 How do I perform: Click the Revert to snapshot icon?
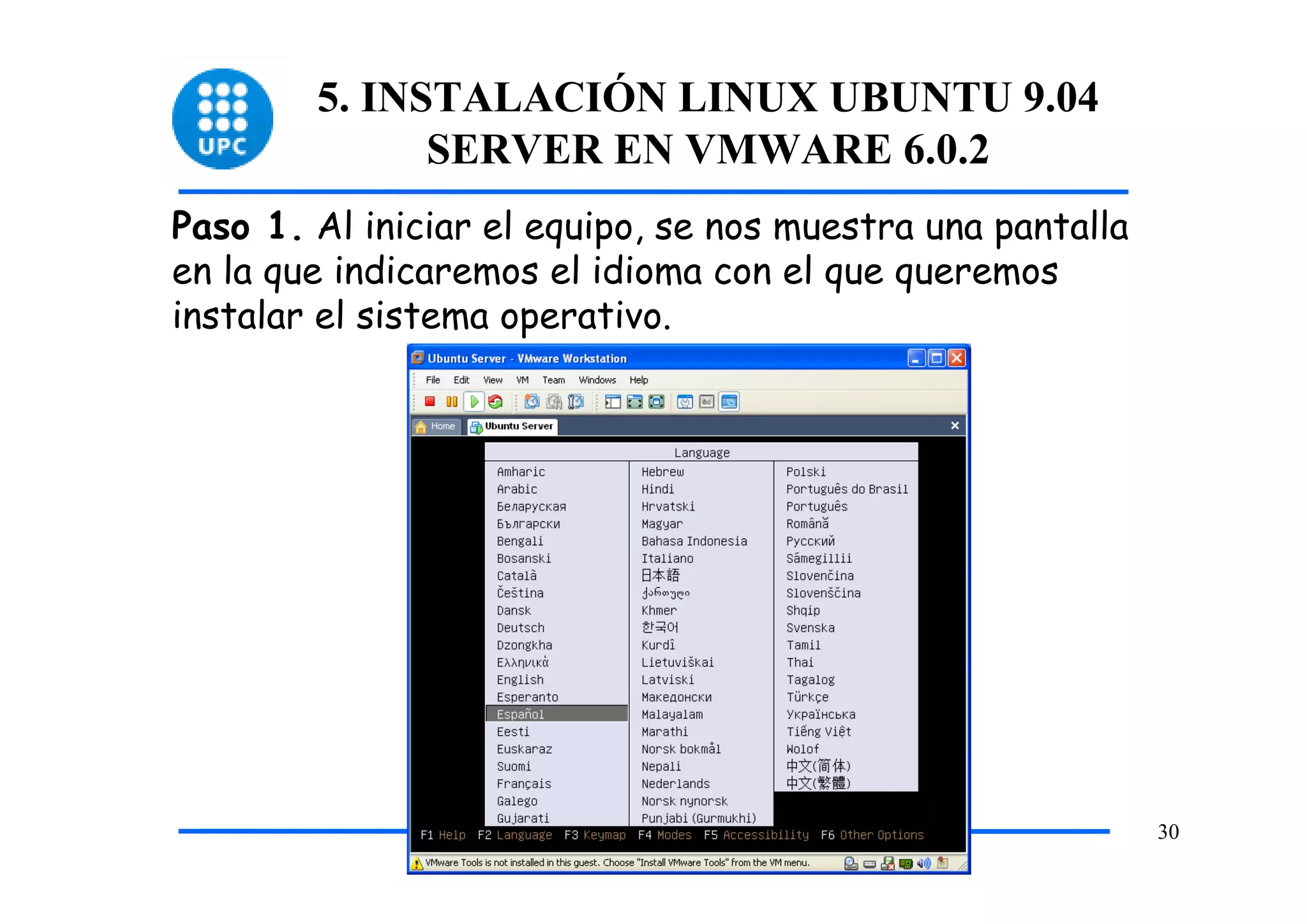[x=555, y=401]
